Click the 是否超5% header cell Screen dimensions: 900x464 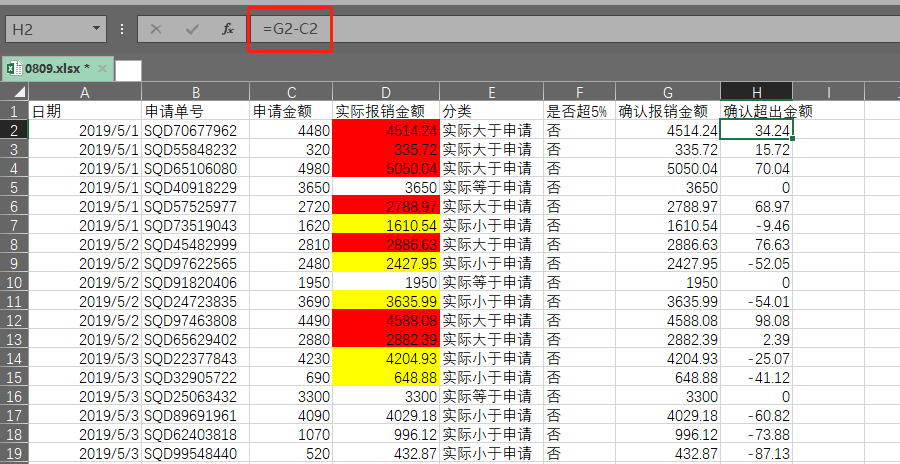point(580,111)
